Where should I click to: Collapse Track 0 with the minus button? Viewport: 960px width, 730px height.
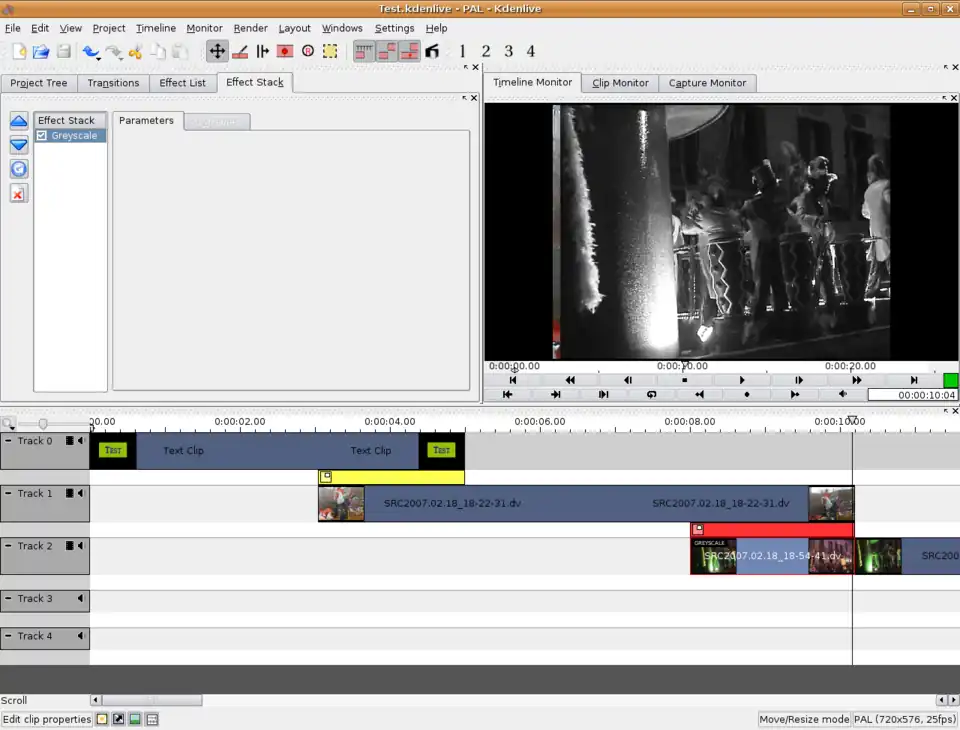click(9, 441)
